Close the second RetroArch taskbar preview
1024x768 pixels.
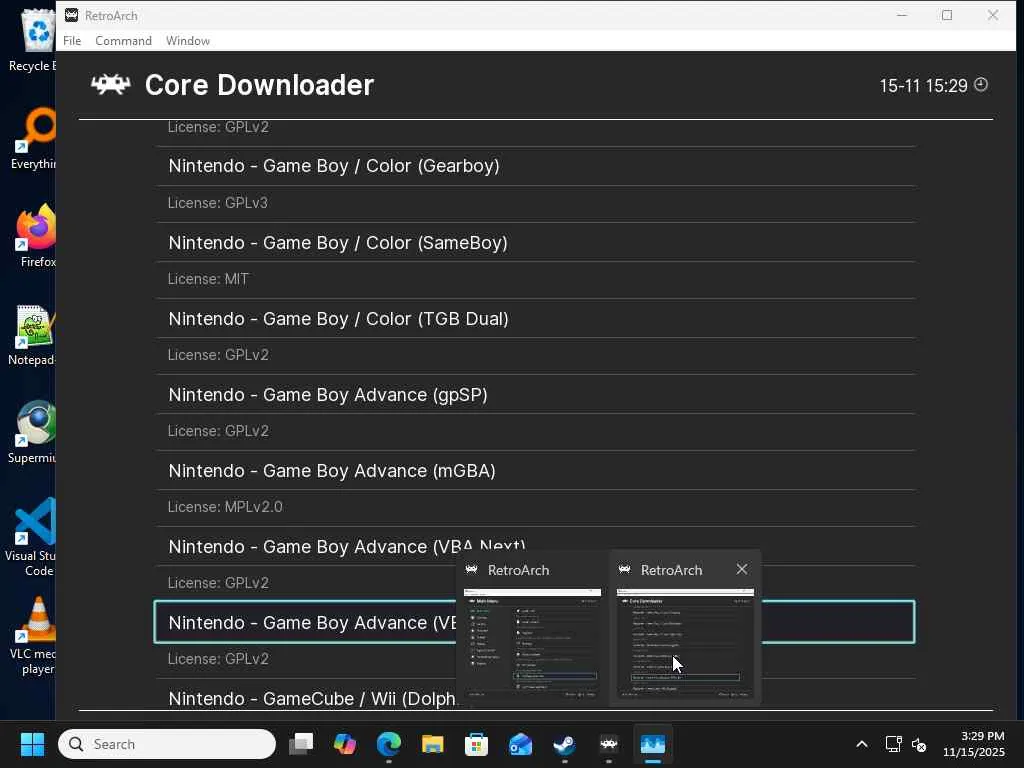742,569
